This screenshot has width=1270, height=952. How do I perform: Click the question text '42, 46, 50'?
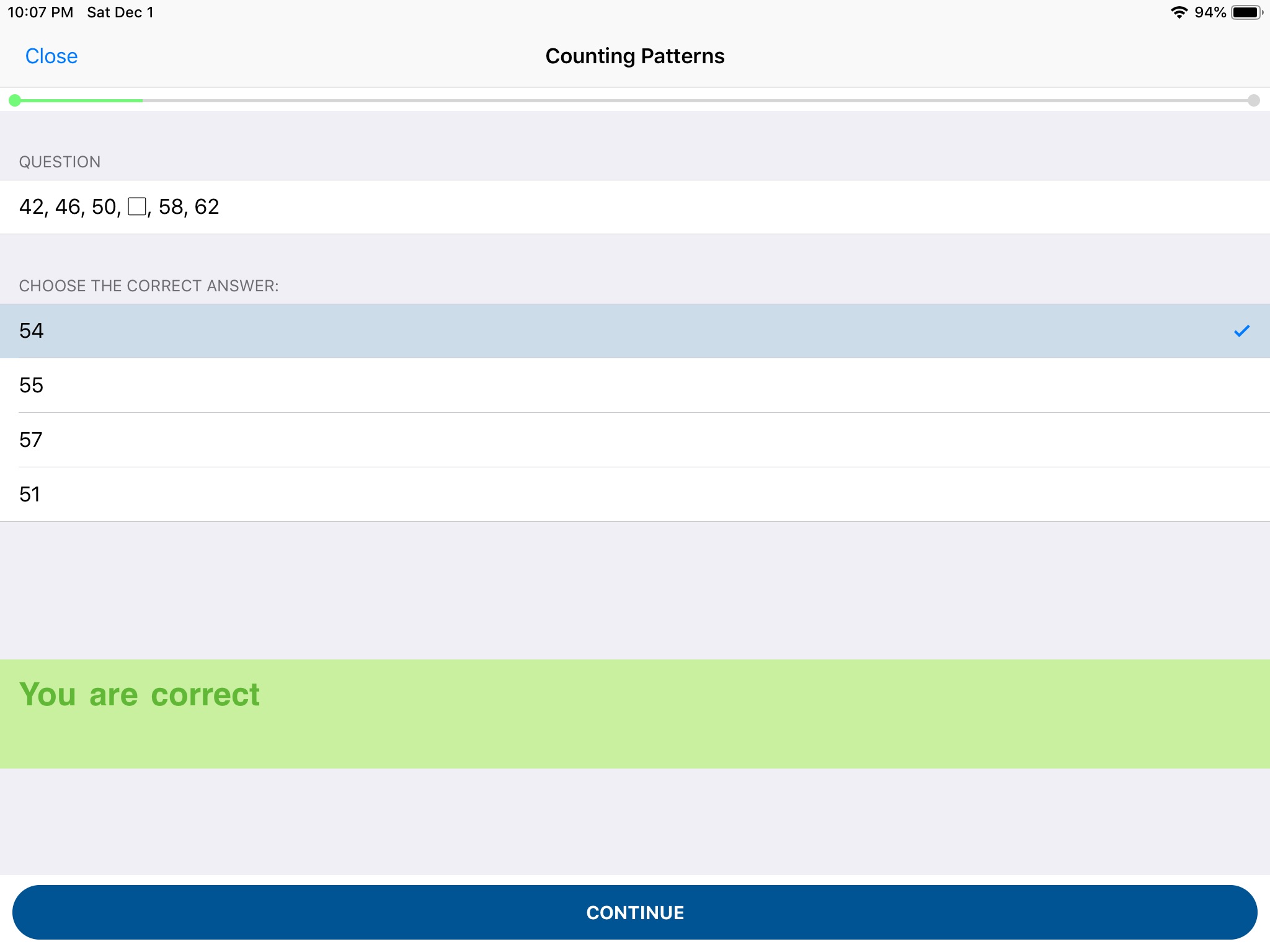(x=70, y=207)
